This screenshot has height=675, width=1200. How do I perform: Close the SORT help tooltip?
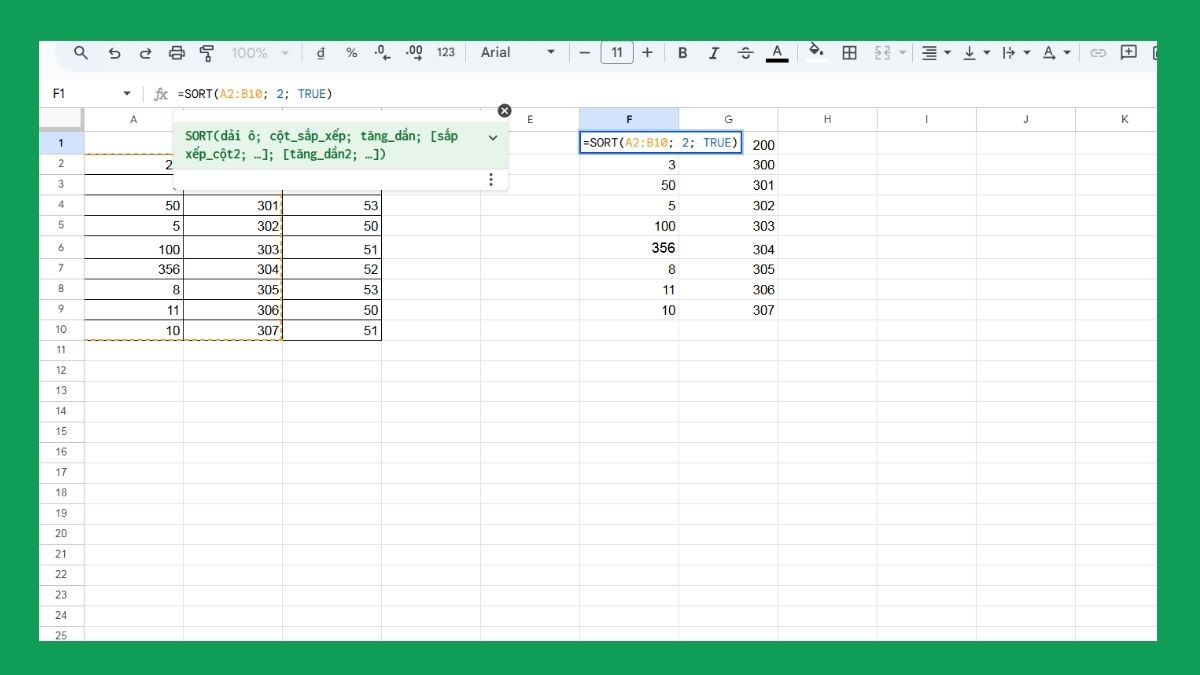pos(505,110)
